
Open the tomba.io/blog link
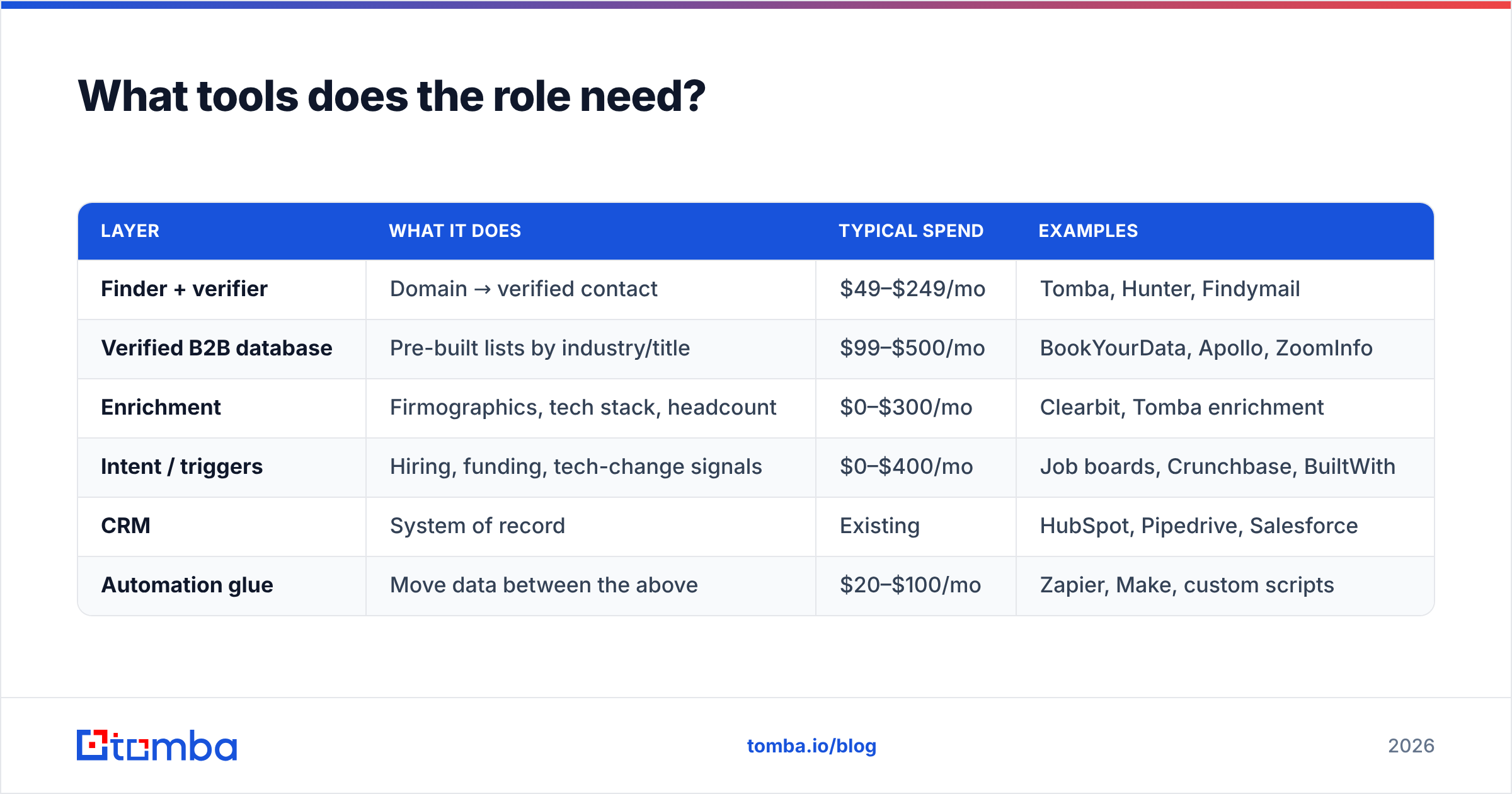coord(811,746)
